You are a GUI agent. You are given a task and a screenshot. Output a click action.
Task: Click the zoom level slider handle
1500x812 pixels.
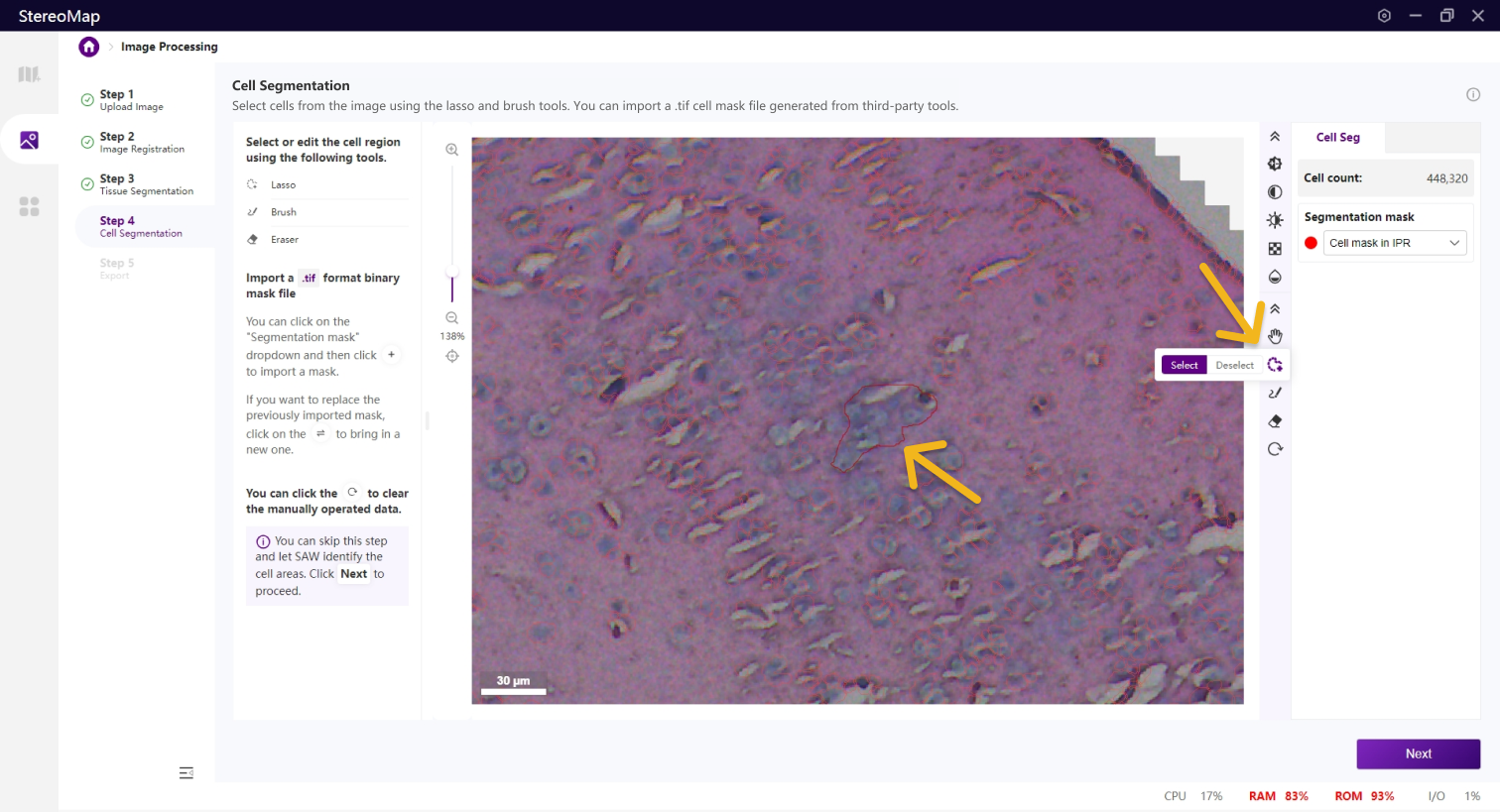click(452, 272)
